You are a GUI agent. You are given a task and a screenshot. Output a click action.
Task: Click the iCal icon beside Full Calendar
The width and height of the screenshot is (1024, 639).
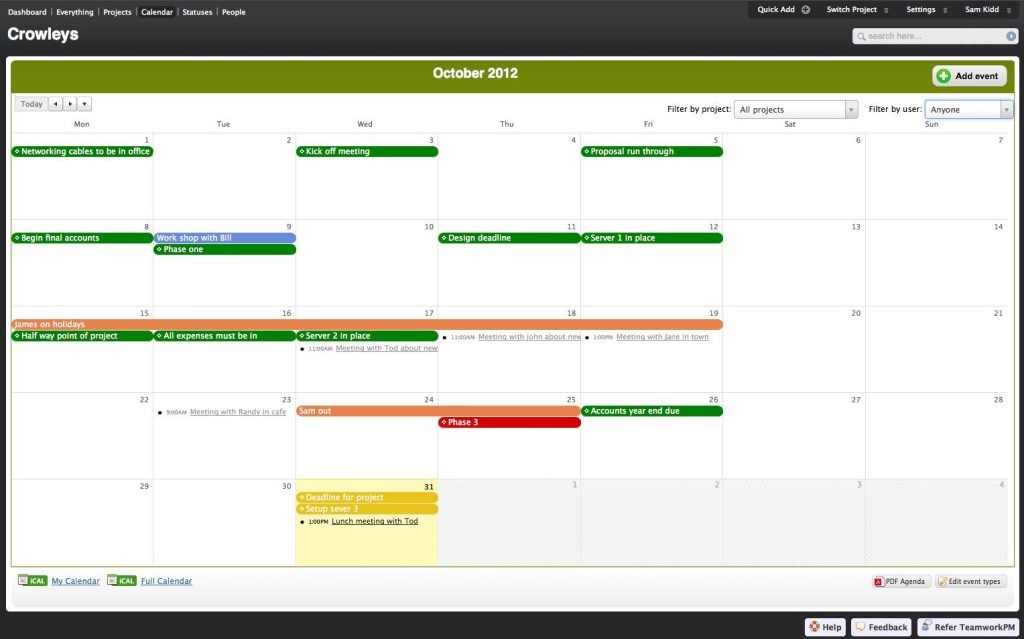(x=121, y=580)
